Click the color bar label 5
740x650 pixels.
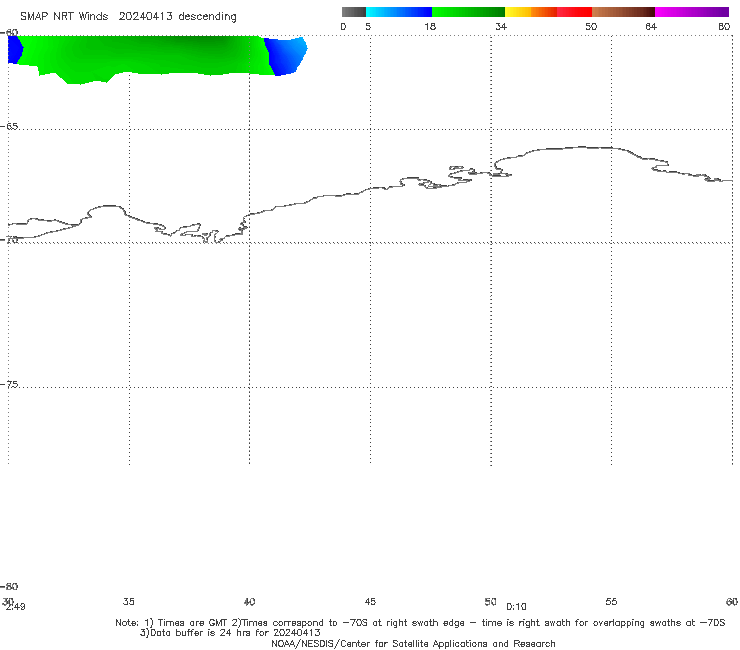coord(368,26)
